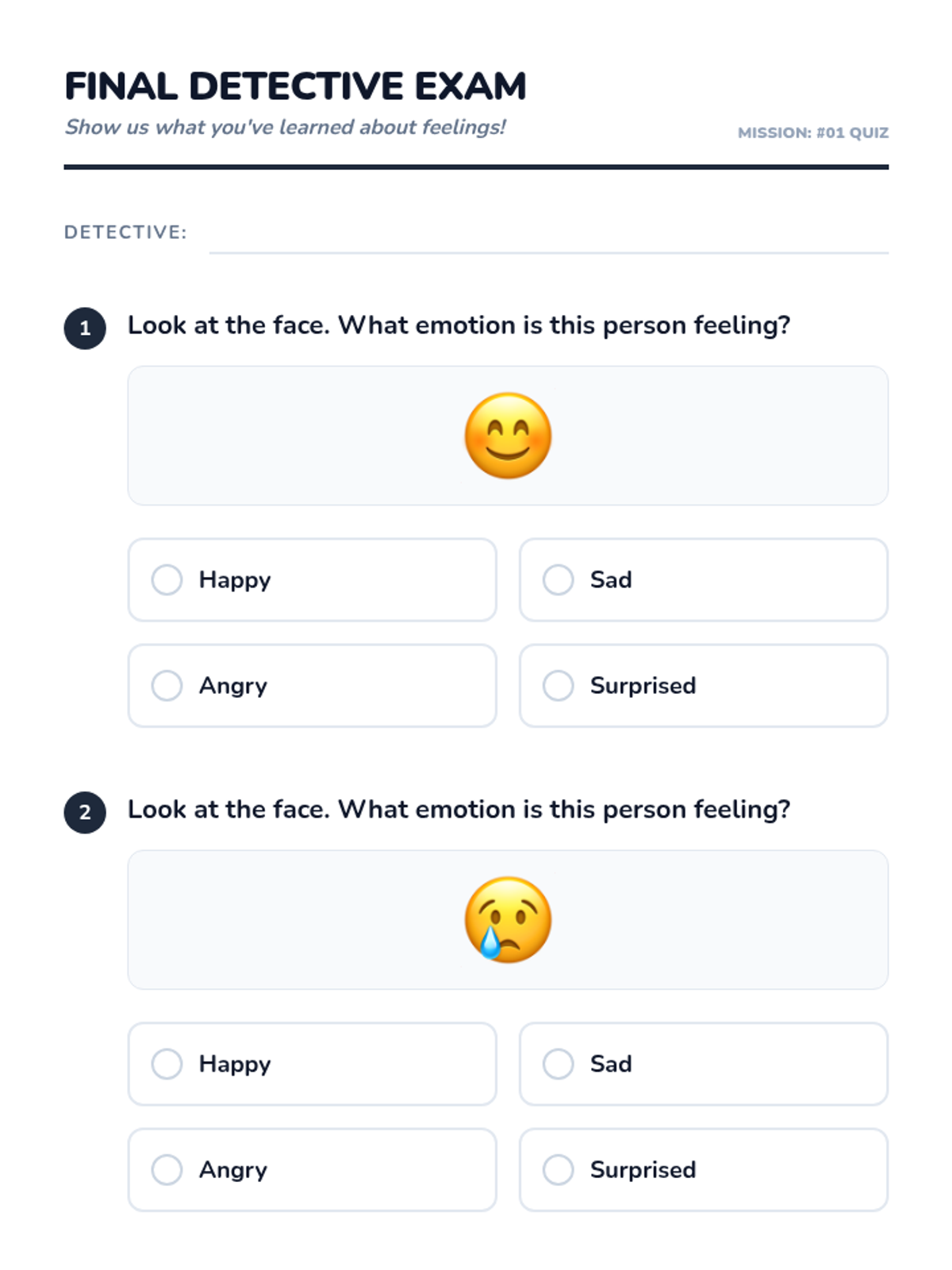Choose Surprised for question 1
952x1270 pixels.
[x=559, y=686]
